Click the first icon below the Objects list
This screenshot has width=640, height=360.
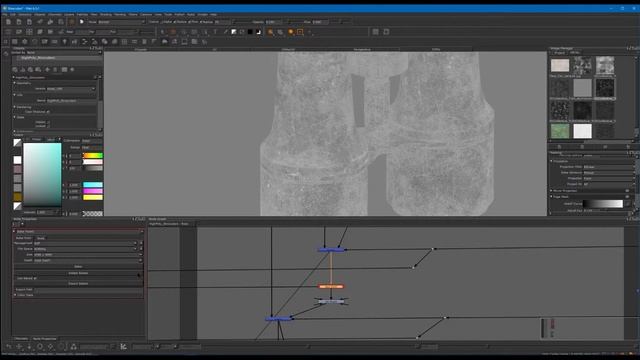tap(15, 69)
